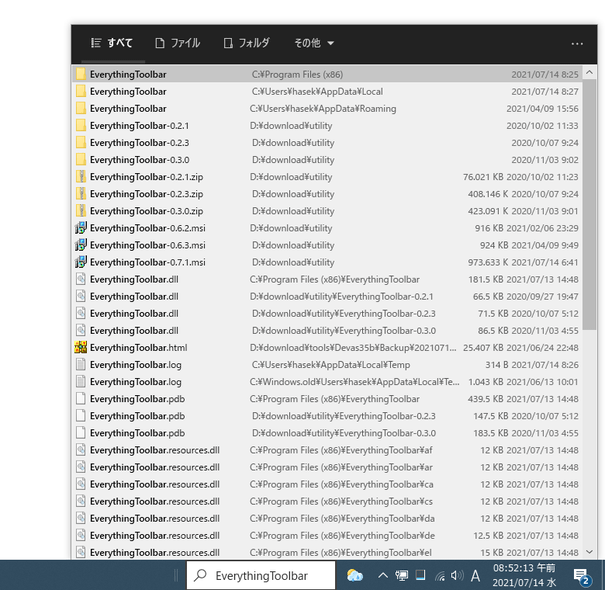Toggle the IME input mode A indicator
This screenshot has width=605, height=590.
(475, 576)
